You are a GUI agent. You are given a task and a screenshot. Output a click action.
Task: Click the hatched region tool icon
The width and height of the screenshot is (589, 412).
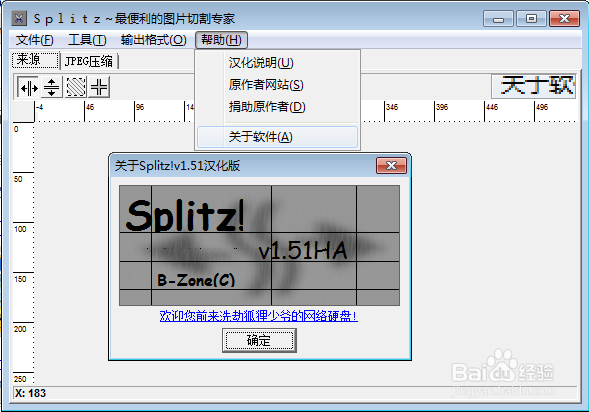pos(76,87)
